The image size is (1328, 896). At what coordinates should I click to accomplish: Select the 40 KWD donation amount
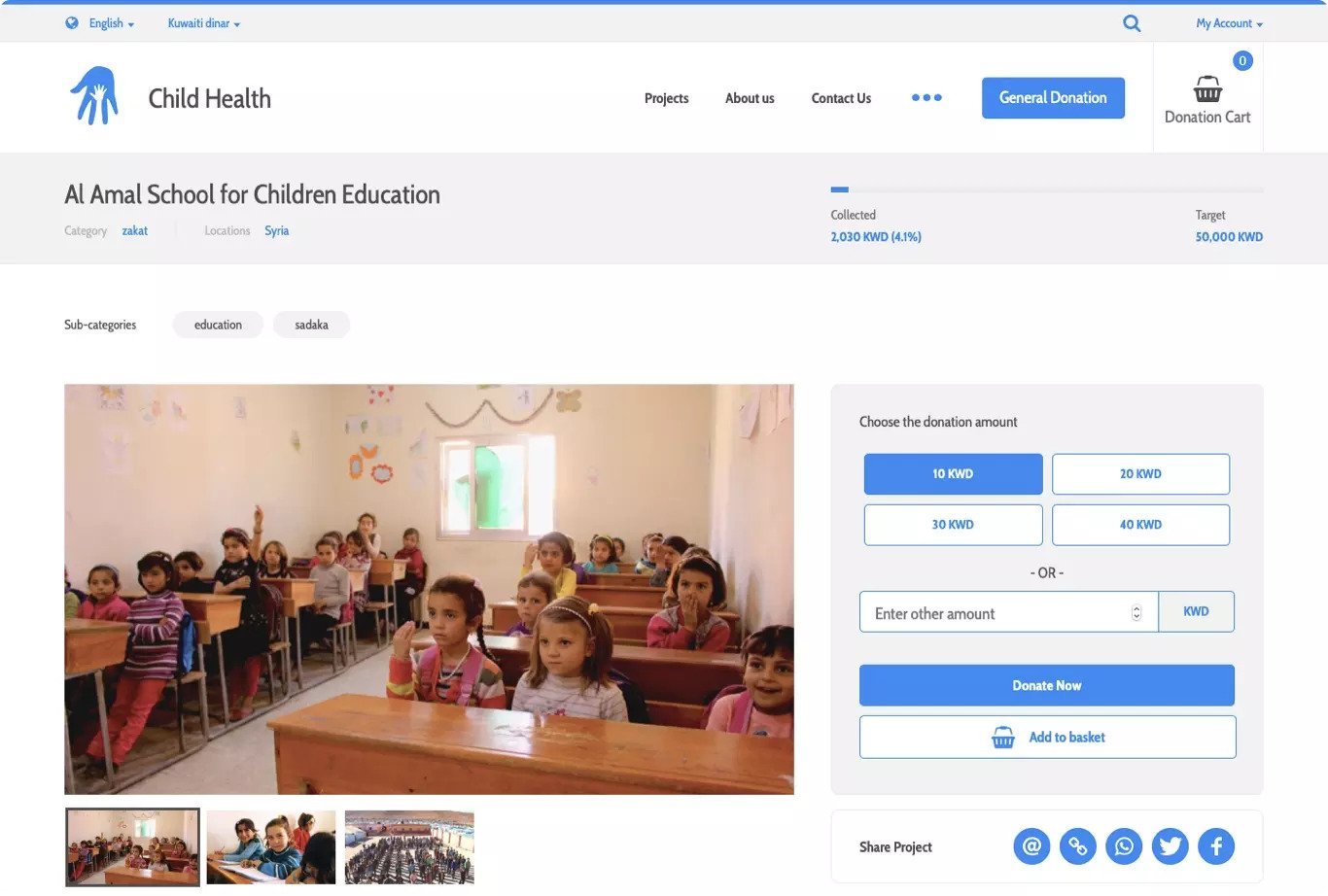tap(1140, 525)
